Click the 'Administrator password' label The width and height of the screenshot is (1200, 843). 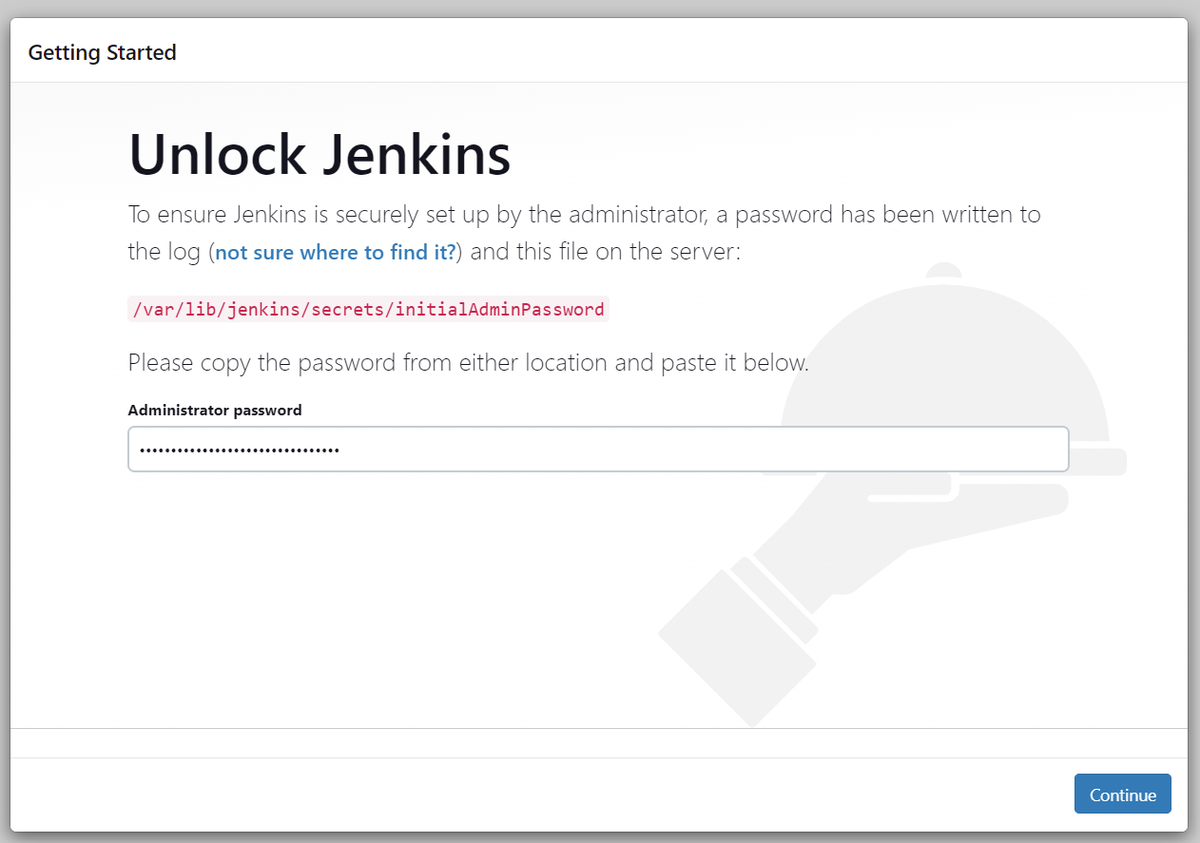tap(214, 410)
